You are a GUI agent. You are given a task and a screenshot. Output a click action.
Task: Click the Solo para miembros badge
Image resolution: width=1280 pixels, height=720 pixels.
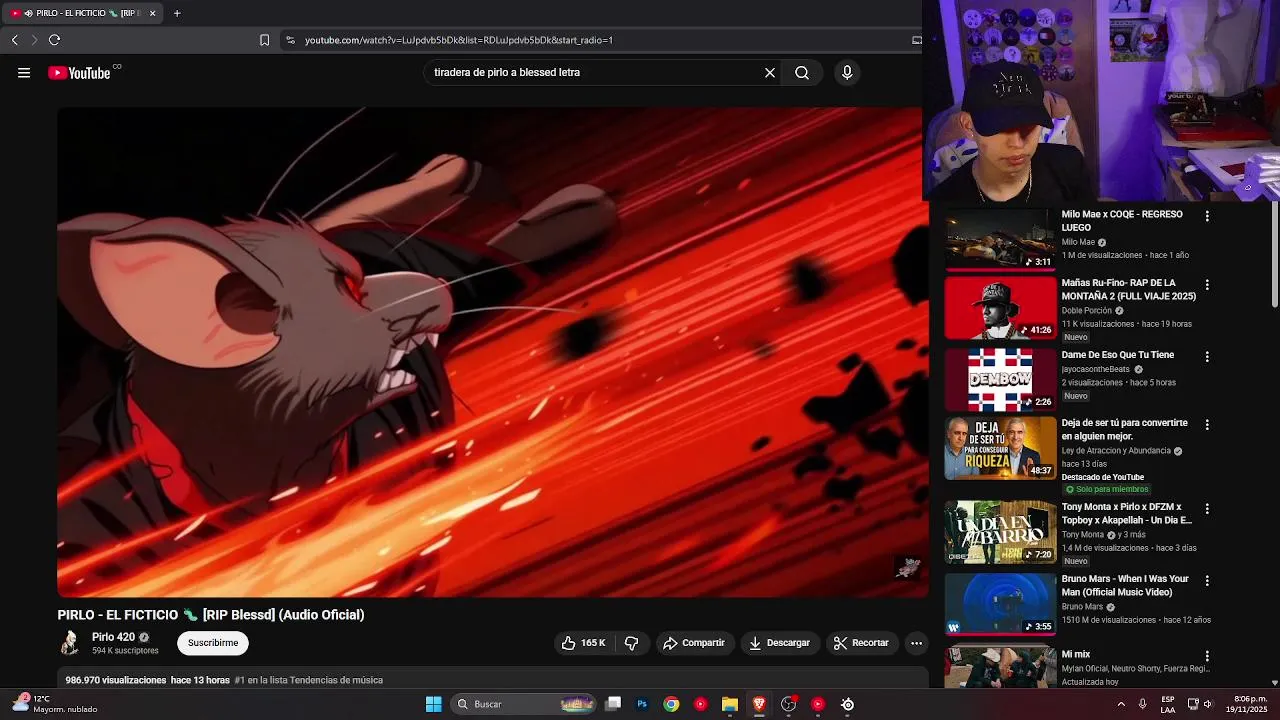pos(1107,489)
